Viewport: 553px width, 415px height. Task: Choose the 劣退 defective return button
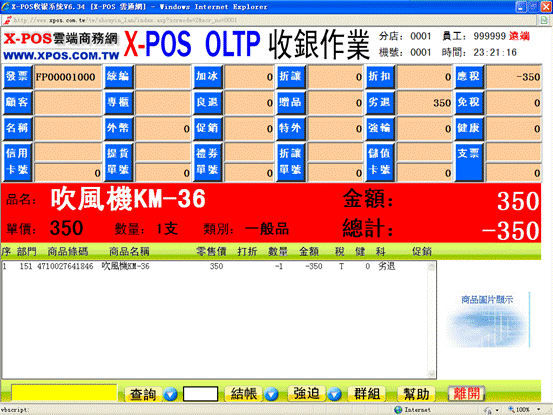click(380, 102)
